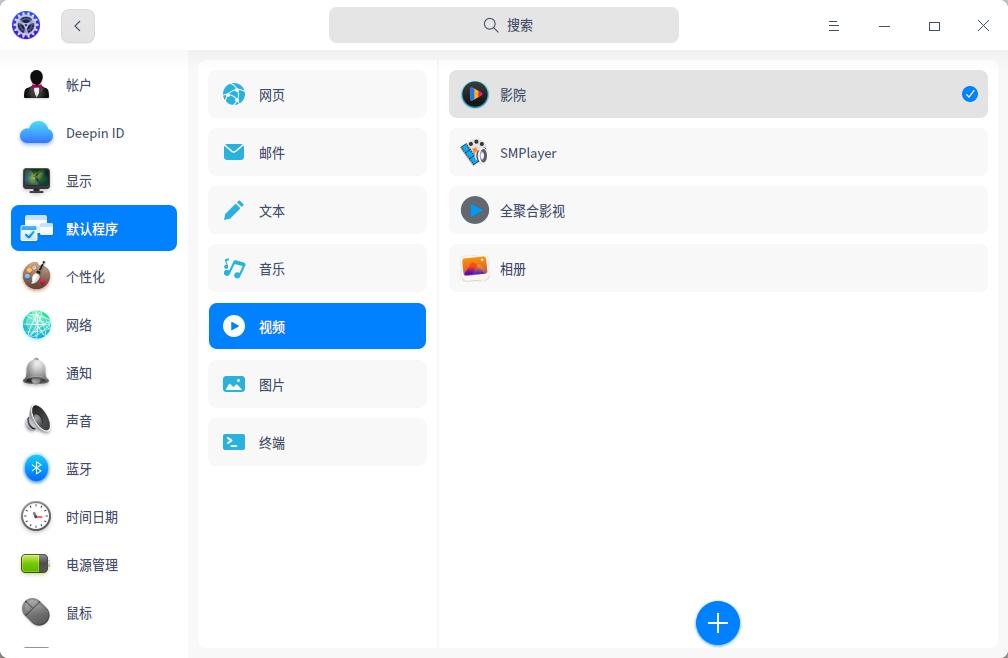Open the 图片 picture defaults category
The image size is (1008, 658).
[317, 384]
